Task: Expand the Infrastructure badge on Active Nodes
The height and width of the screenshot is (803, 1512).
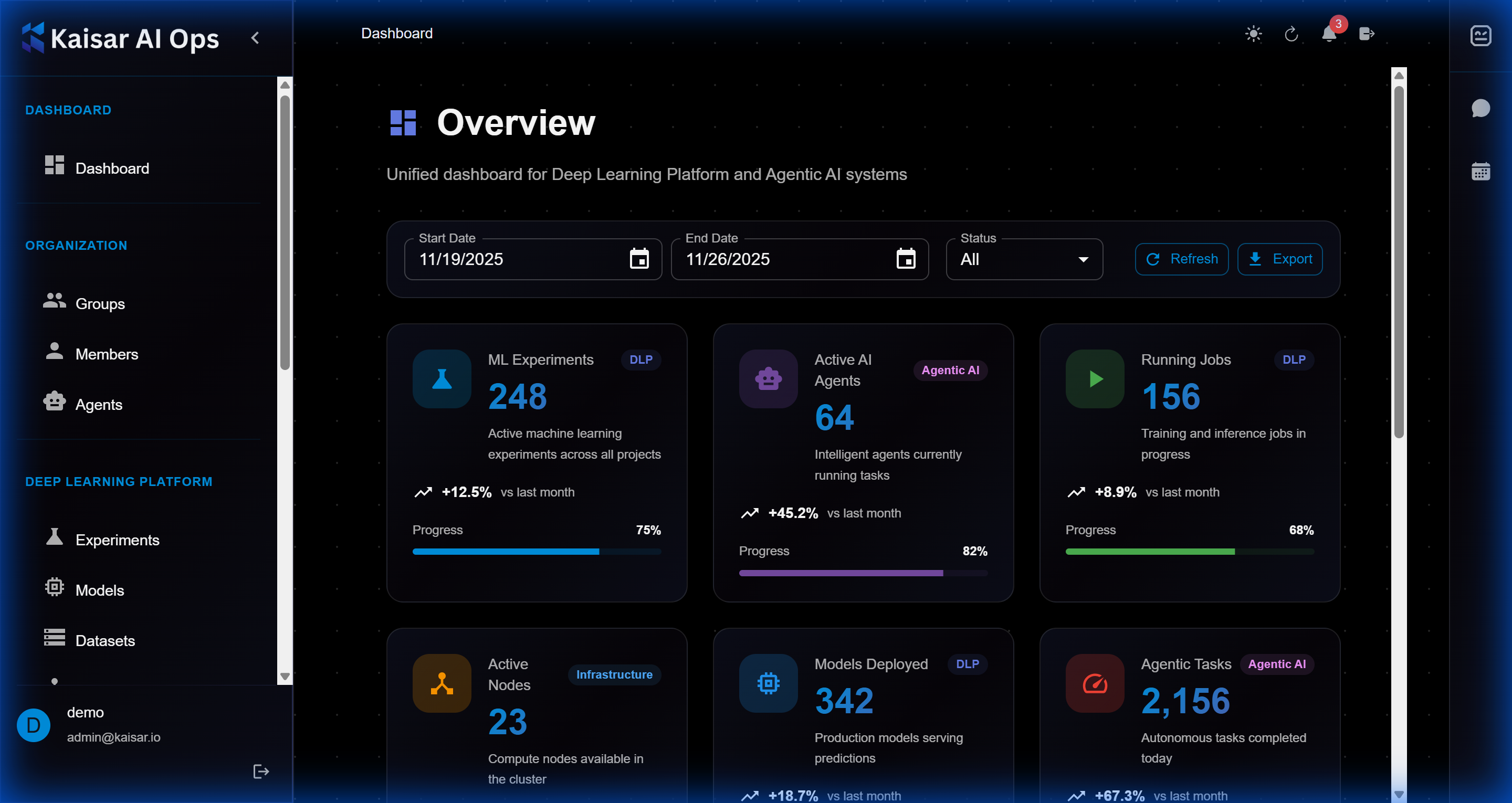Action: click(614, 674)
